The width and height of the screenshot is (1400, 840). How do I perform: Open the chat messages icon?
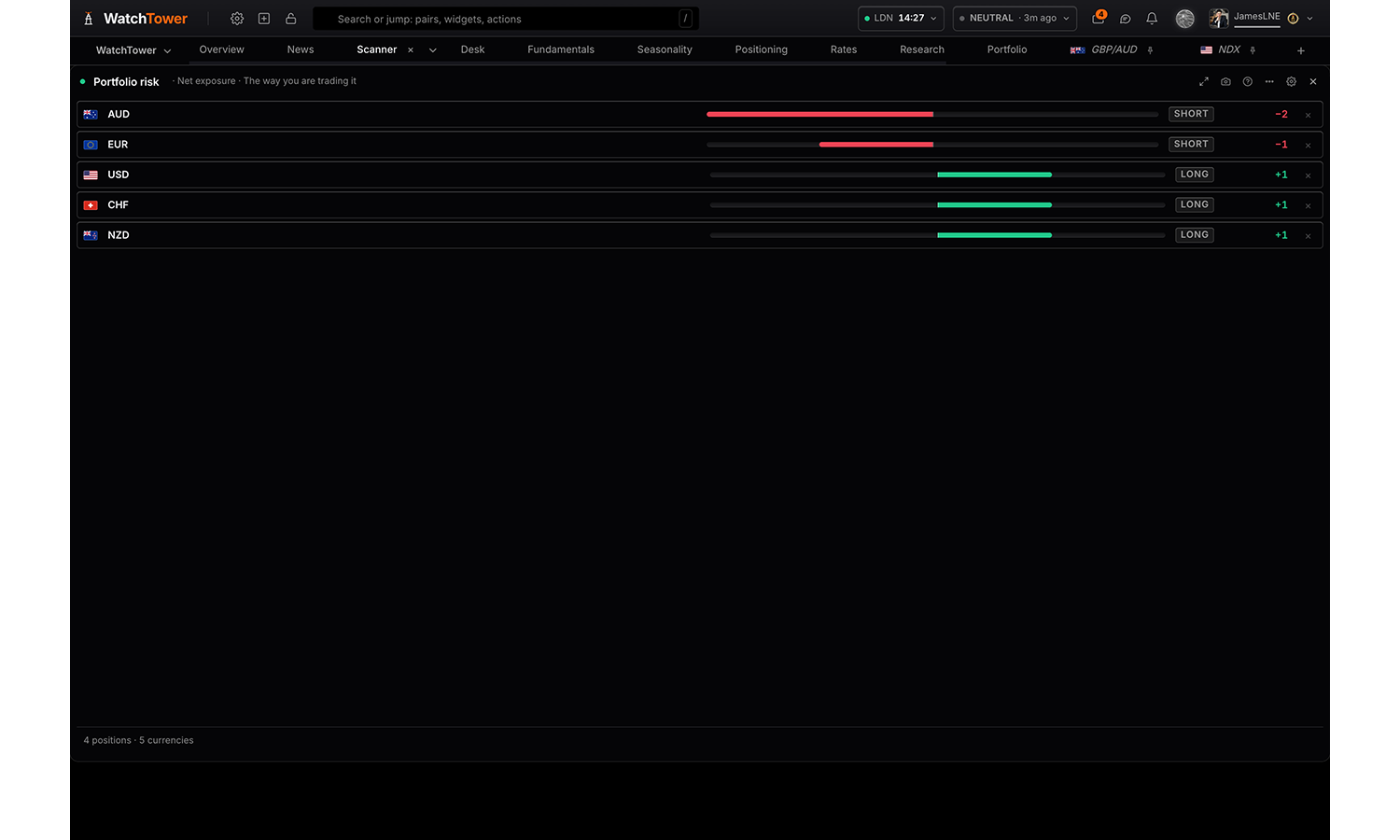(x=1126, y=19)
